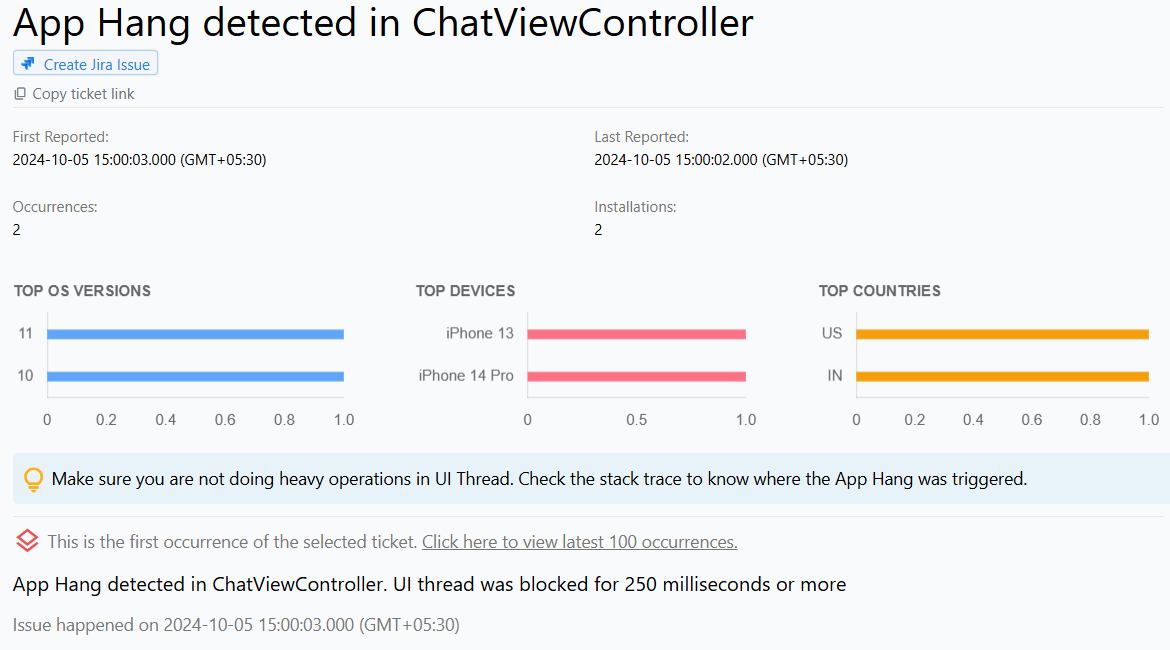Click the pink iPhone 13 bar
The image size is (1170, 650).
click(x=636, y=334)
